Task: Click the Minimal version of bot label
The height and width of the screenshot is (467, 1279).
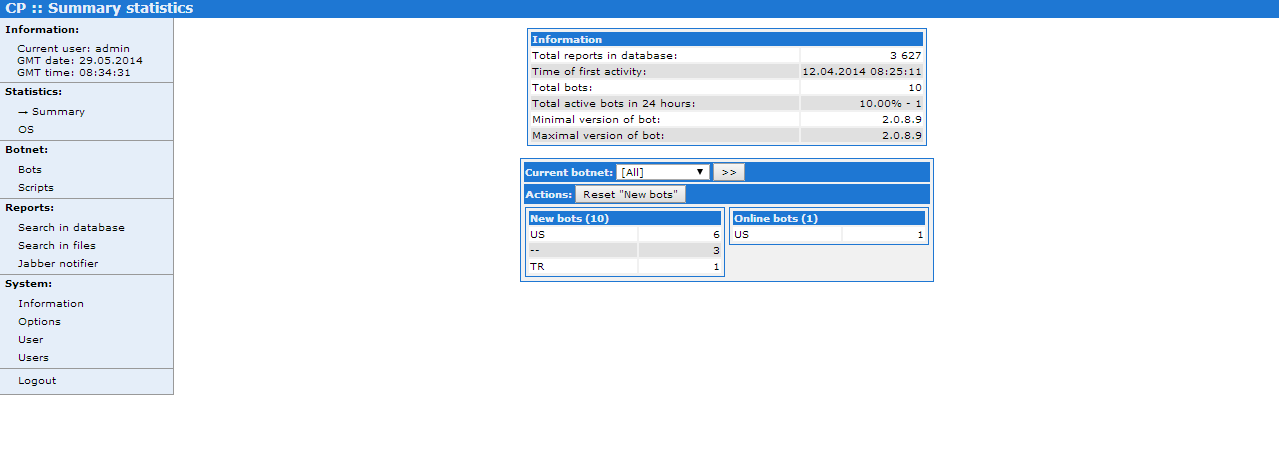Action: (x=596, y=120)
